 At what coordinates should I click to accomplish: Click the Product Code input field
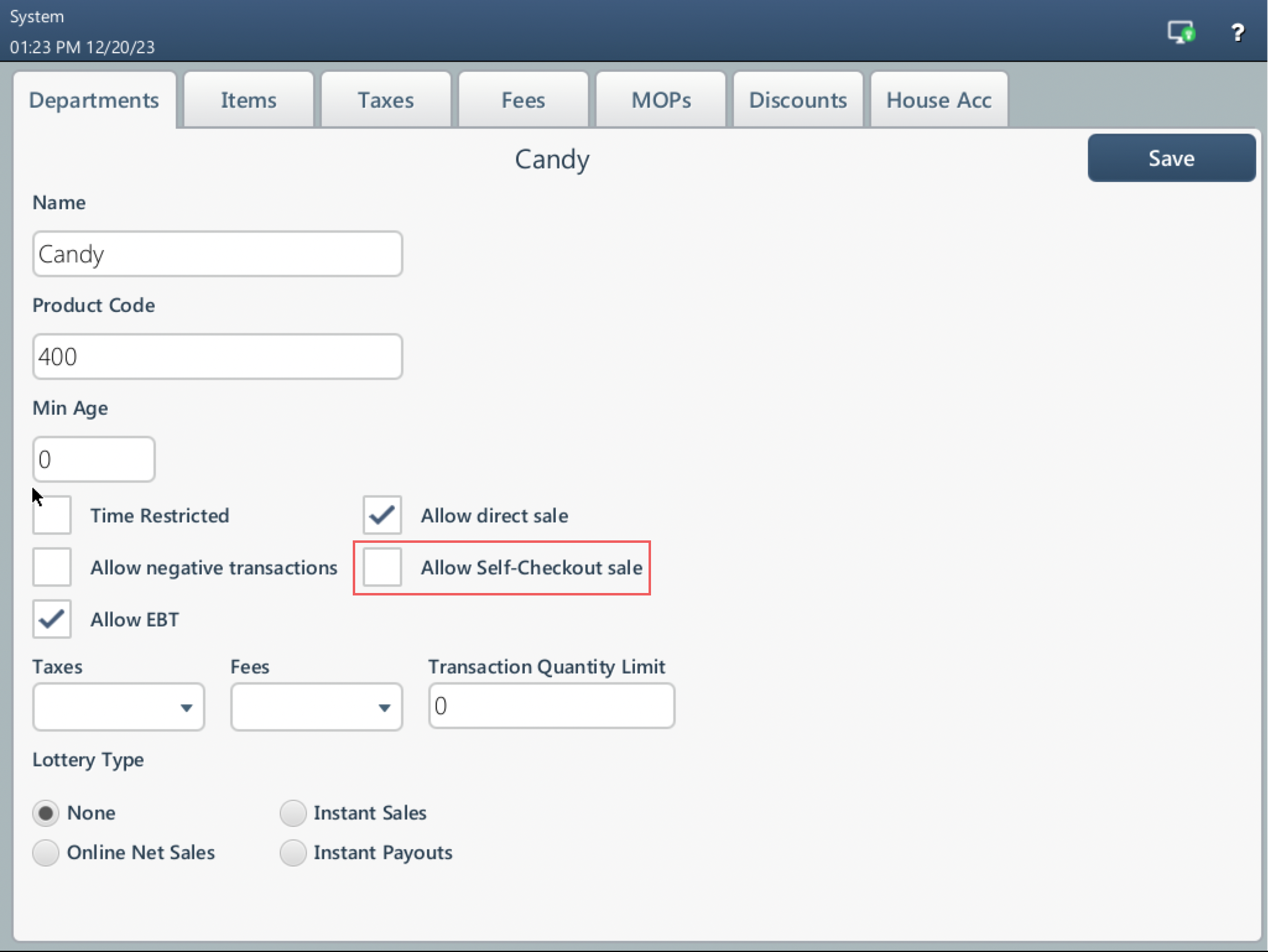tap(217, 357)
